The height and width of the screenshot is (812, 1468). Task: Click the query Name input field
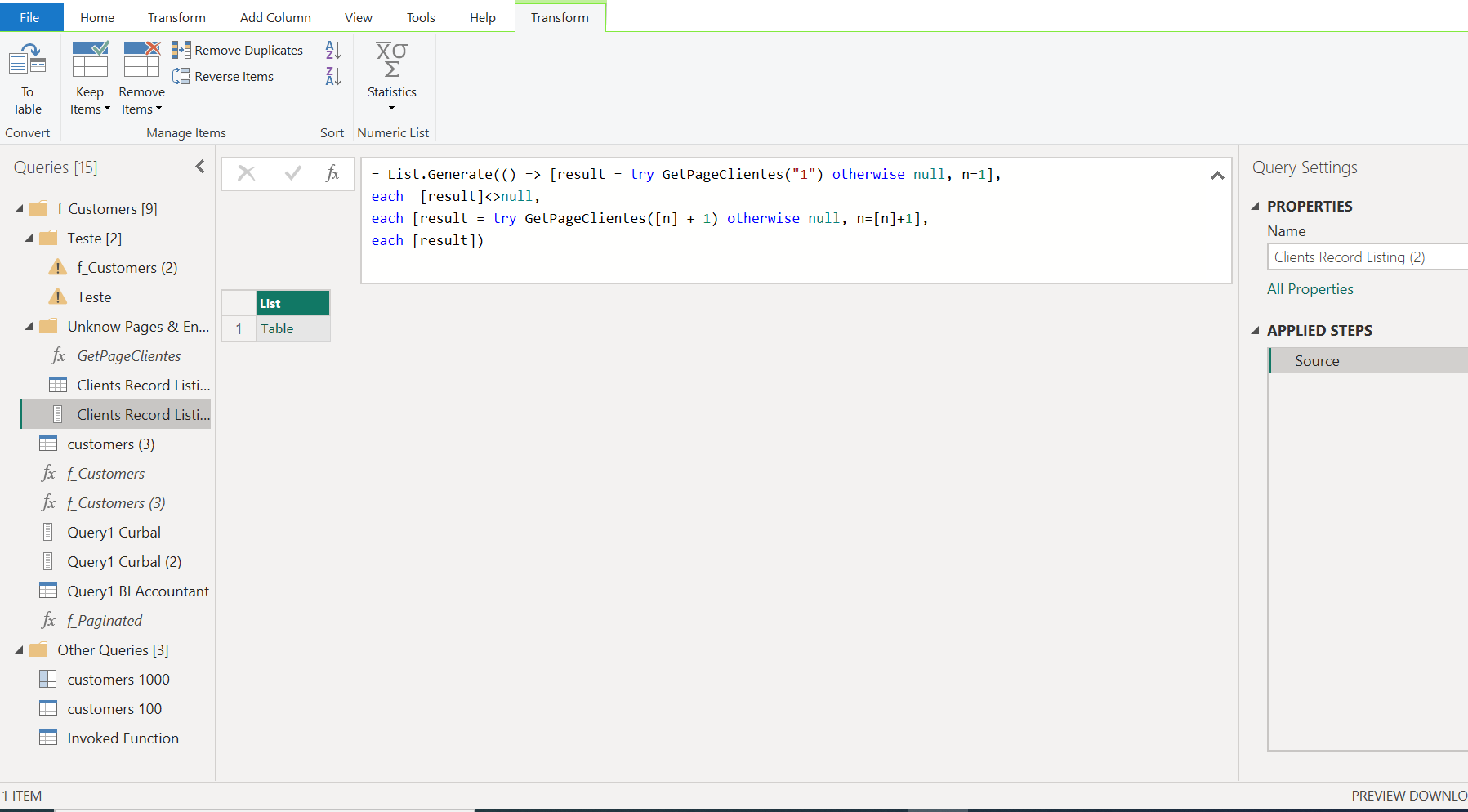1368,257
